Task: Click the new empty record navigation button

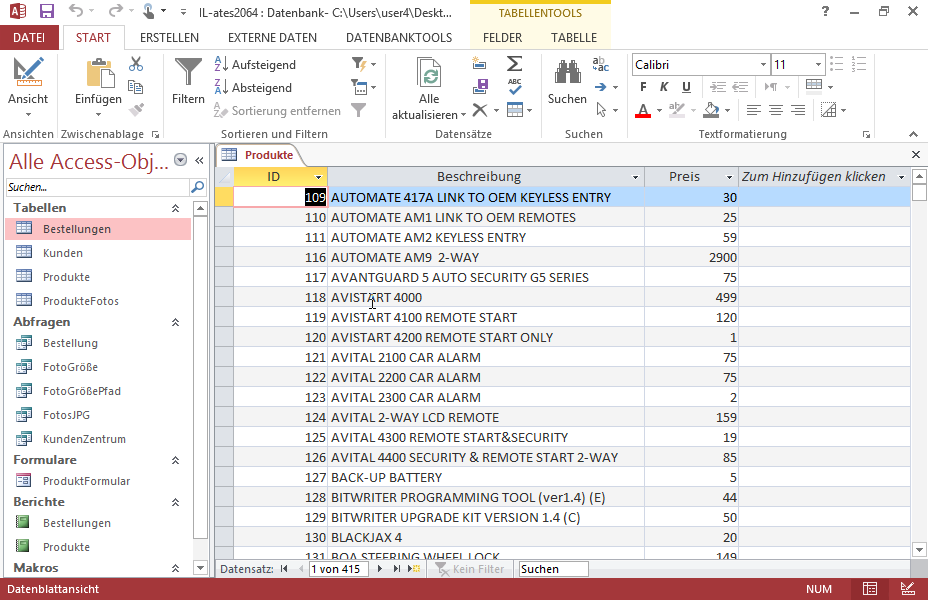Action: (x=414, y=569)
